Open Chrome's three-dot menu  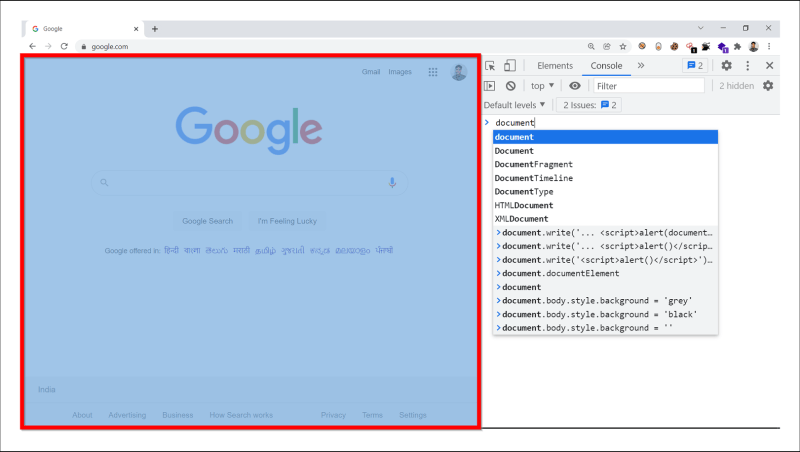[769, 46]
